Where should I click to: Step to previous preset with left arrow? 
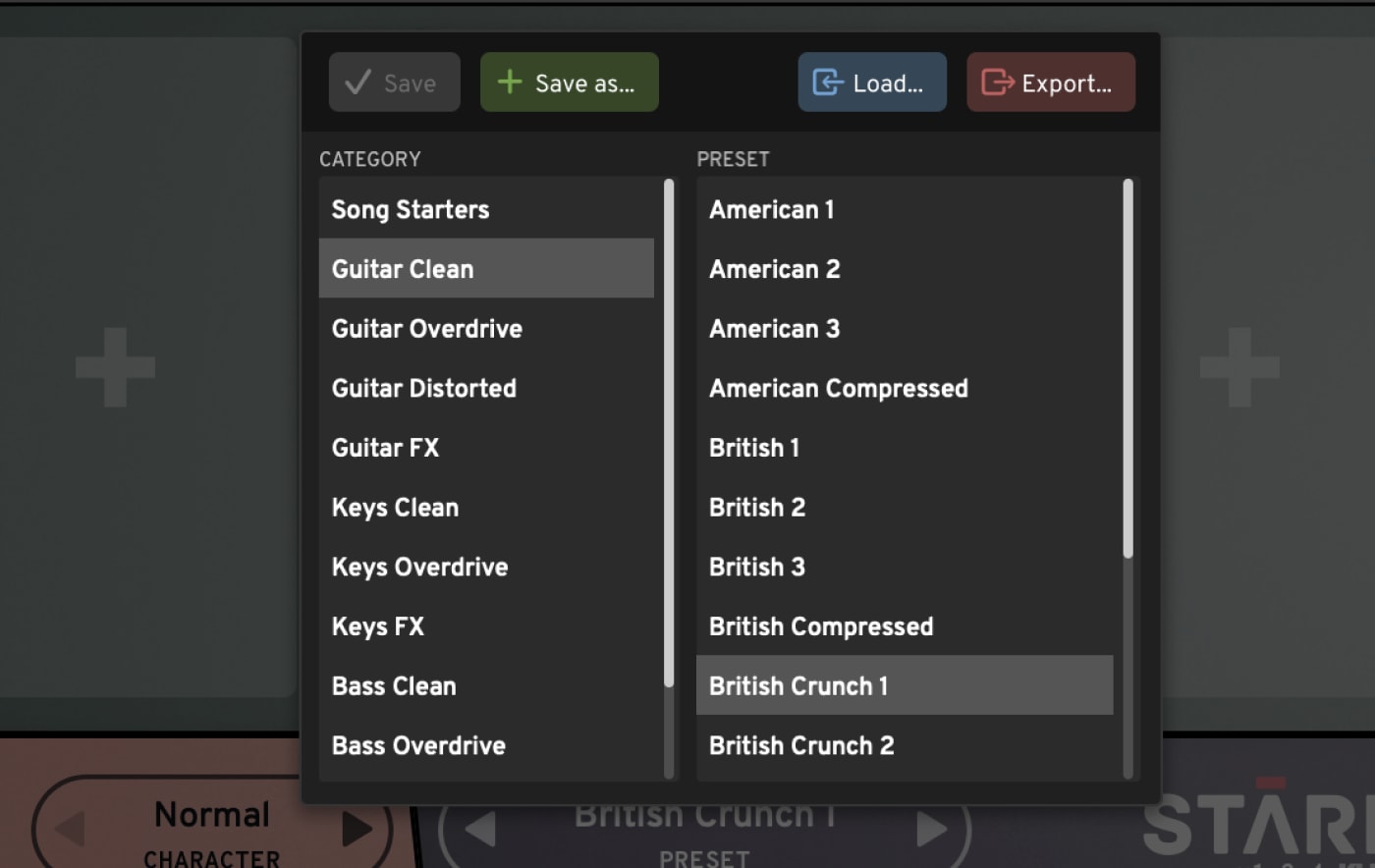tap(479, 830)
